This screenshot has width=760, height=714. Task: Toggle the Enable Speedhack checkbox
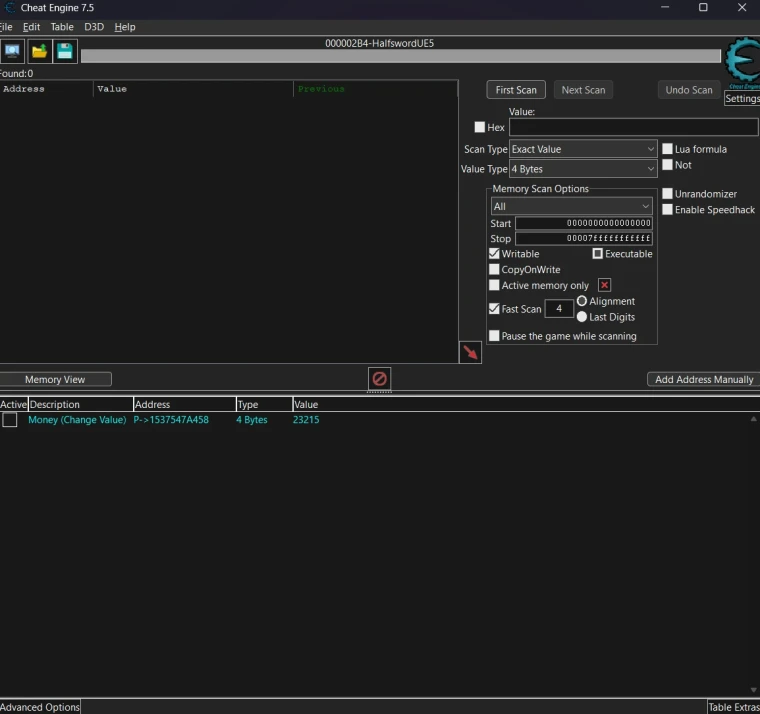pyautogui.click(x=668, y=210)
